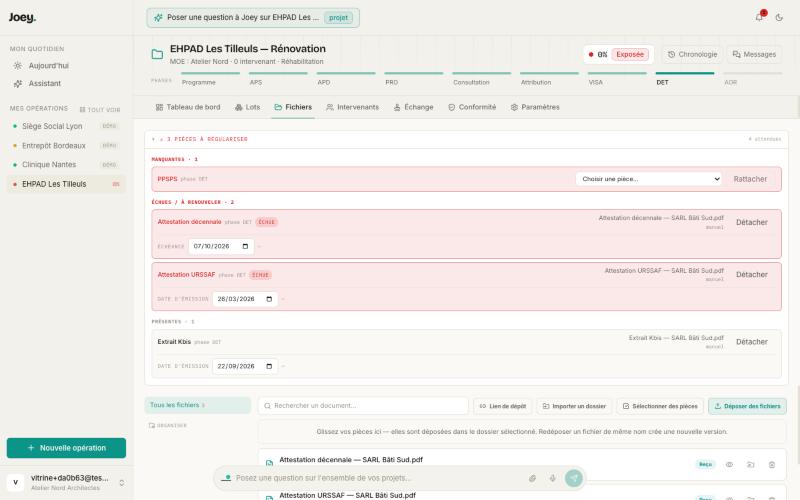The image size is (800, 500).
Task: Open the notifications bell icon
Action: click(759, 17)
